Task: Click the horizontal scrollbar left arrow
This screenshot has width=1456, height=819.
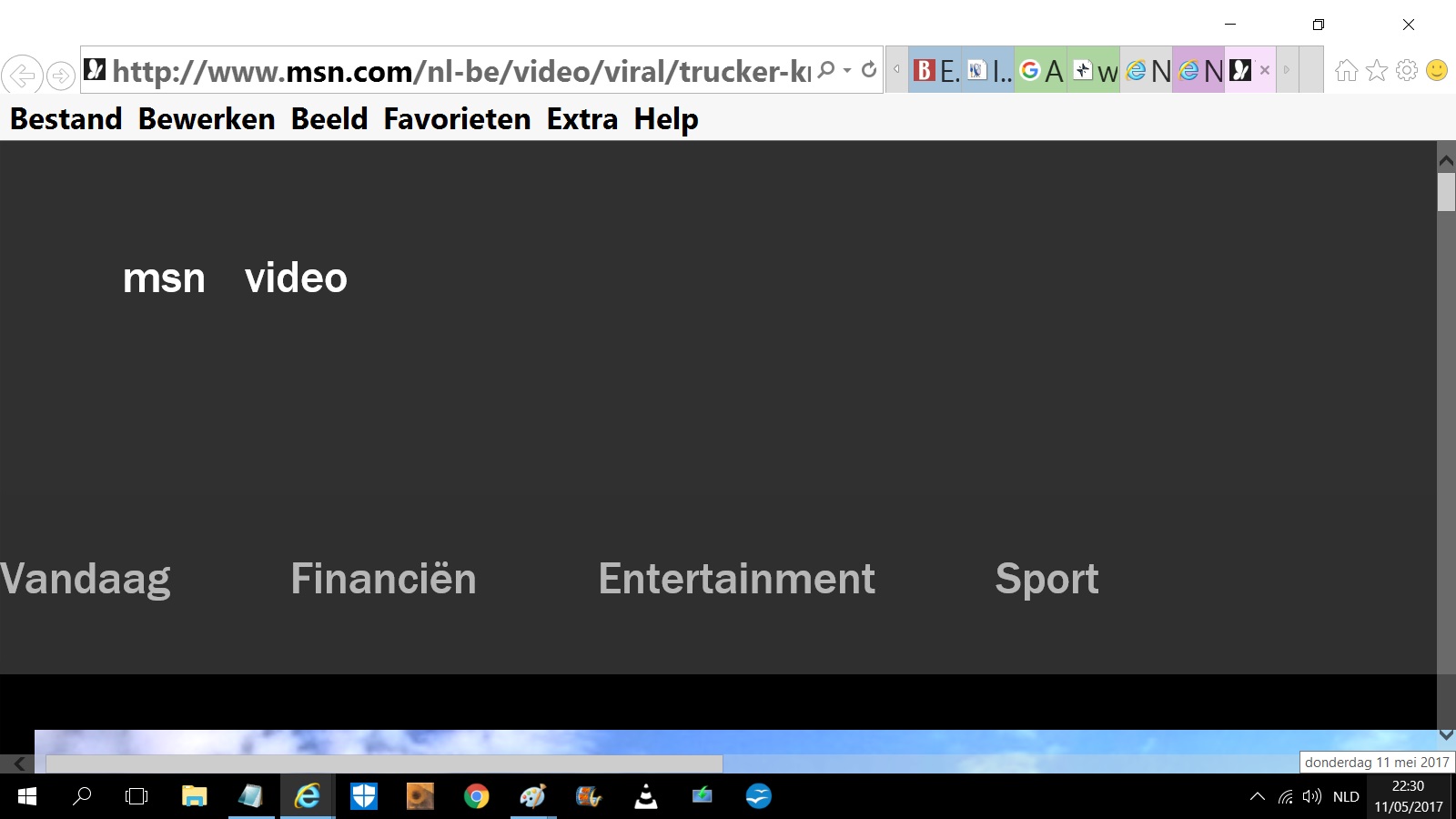Action: (18, 764)
